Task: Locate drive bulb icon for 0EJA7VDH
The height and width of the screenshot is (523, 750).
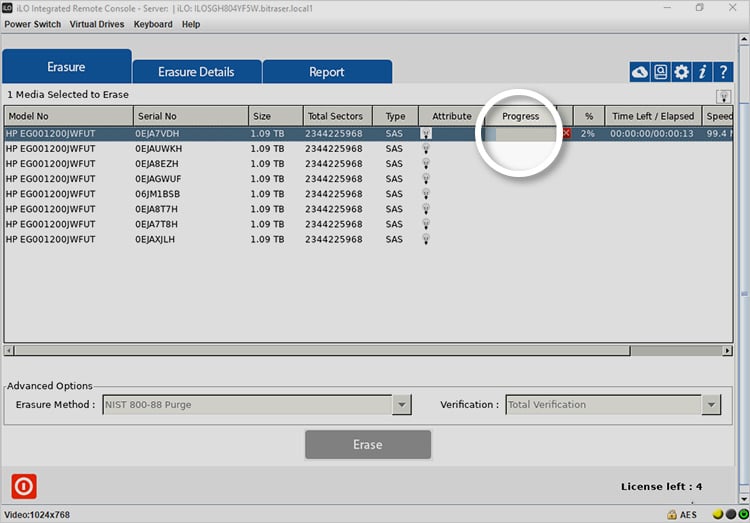Action: pos(426,134)
